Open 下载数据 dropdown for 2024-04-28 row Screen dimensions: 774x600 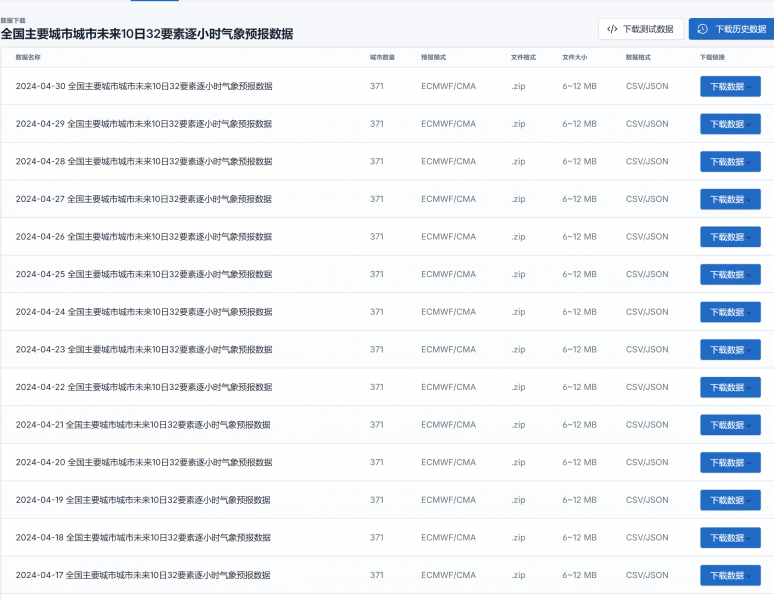pos(730,162)
